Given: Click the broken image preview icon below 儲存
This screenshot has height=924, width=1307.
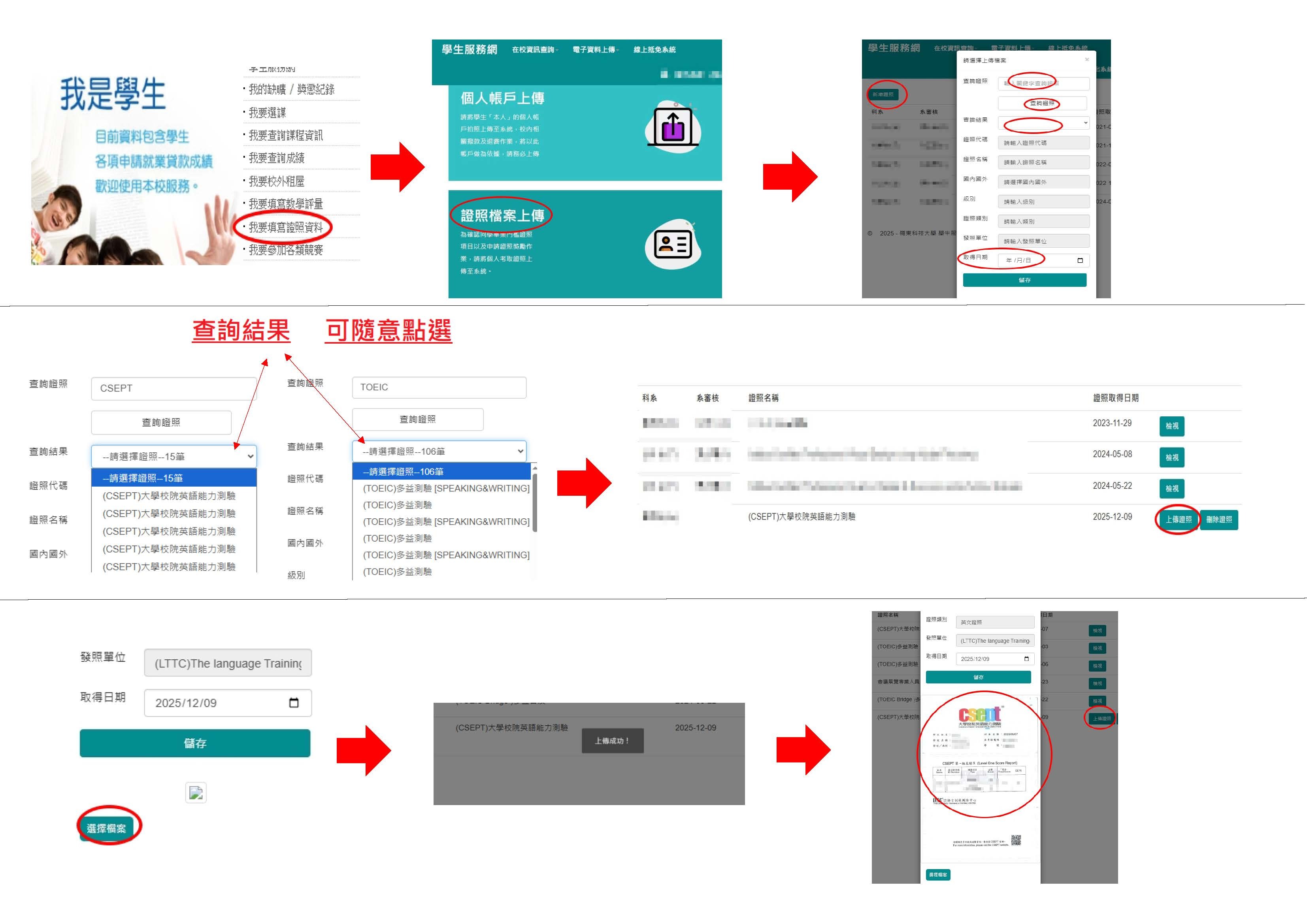Looking at the screenshot, I should click(196, 792).
